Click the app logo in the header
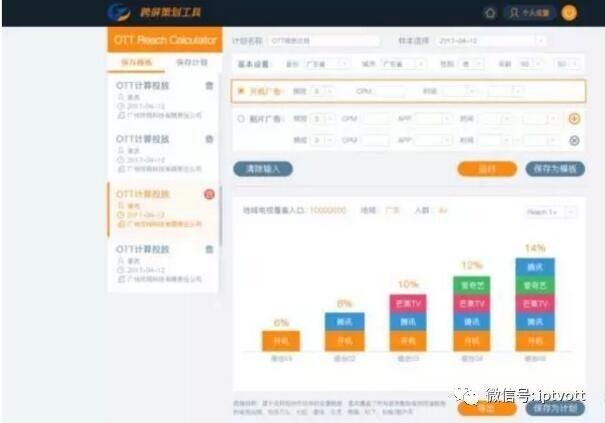This screenshot has width=605, height=423. (x=119, y=12)
